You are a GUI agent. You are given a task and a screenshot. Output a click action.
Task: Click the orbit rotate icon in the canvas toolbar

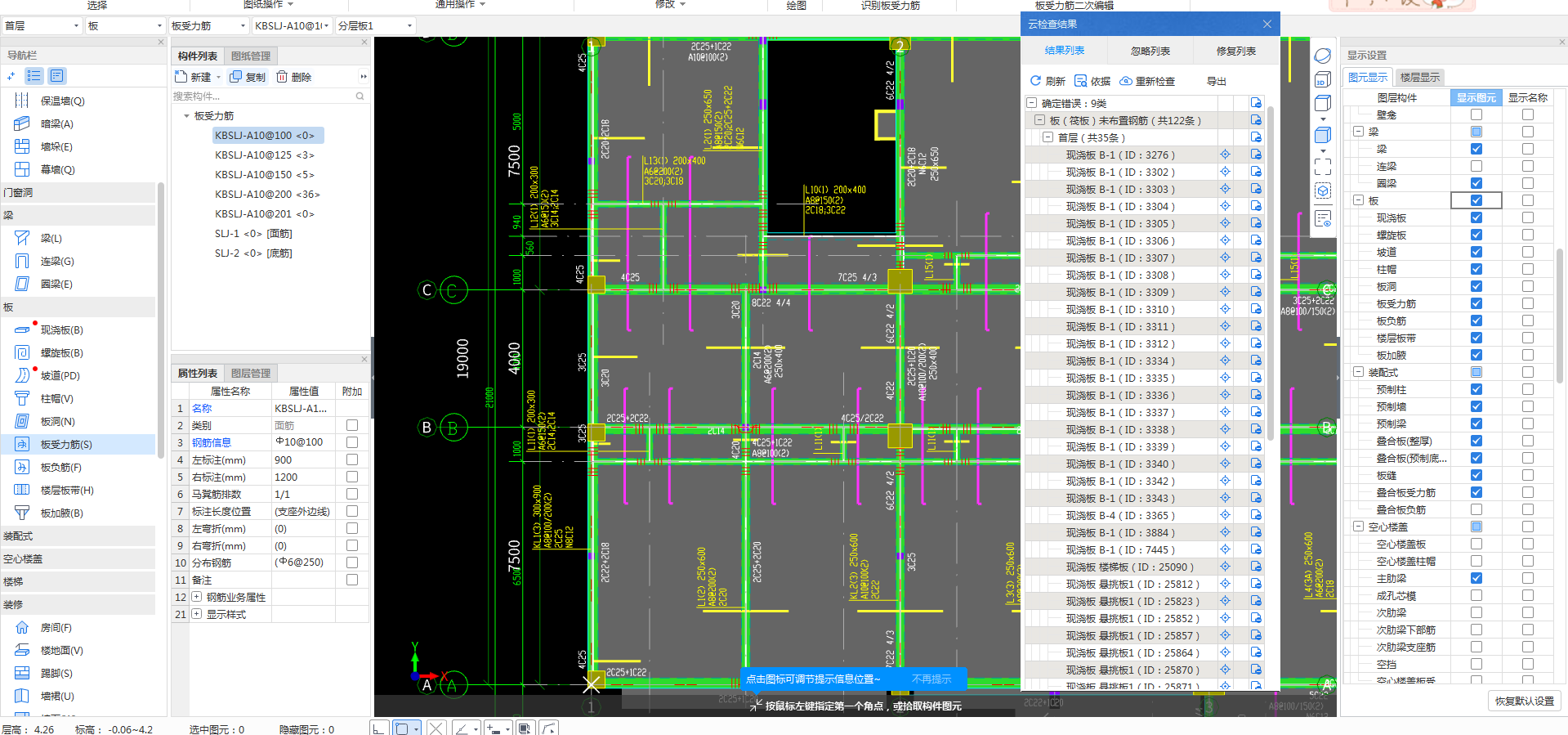tap(1323, 56)
